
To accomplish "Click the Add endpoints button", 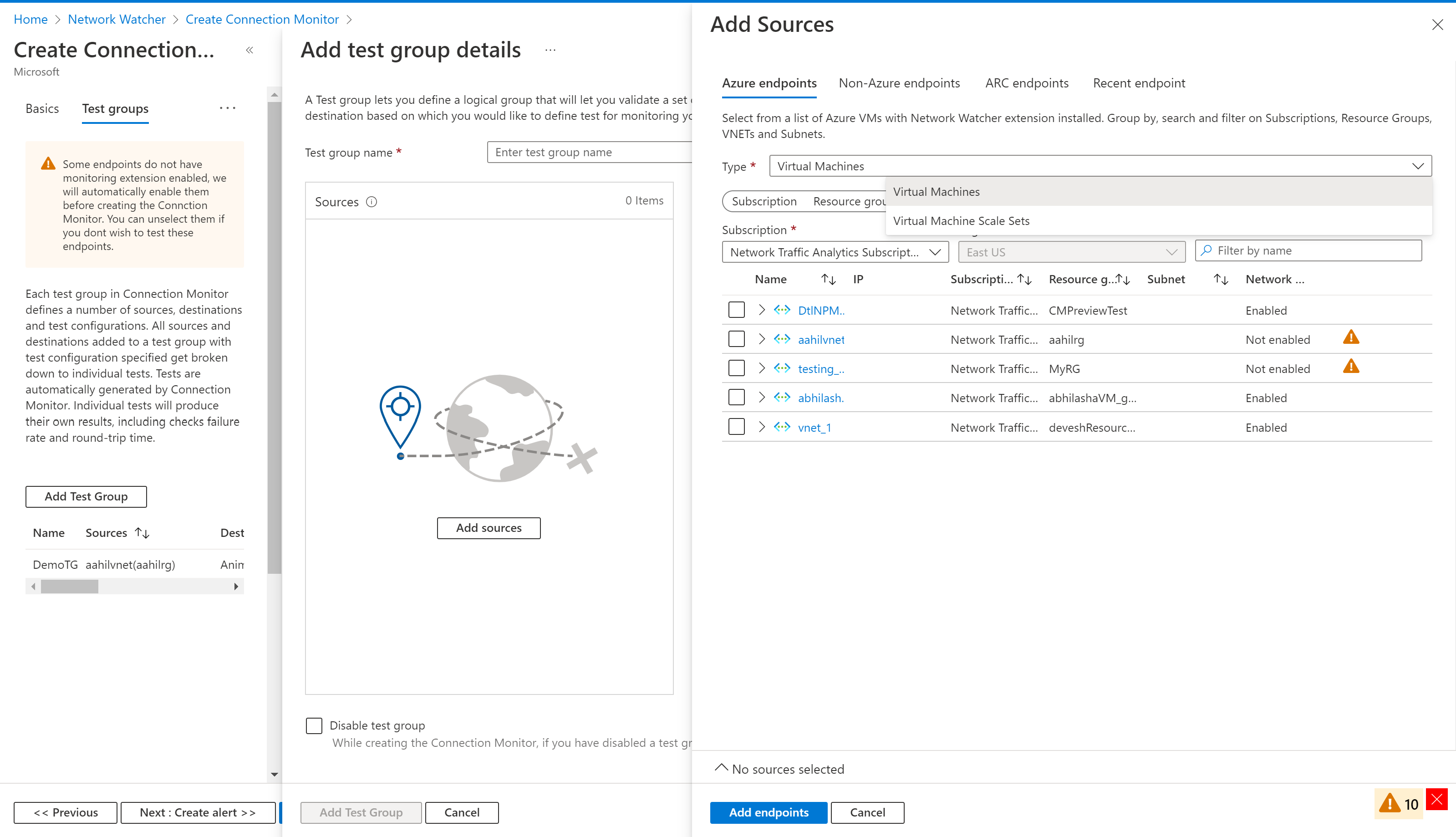I will (768, 812).
